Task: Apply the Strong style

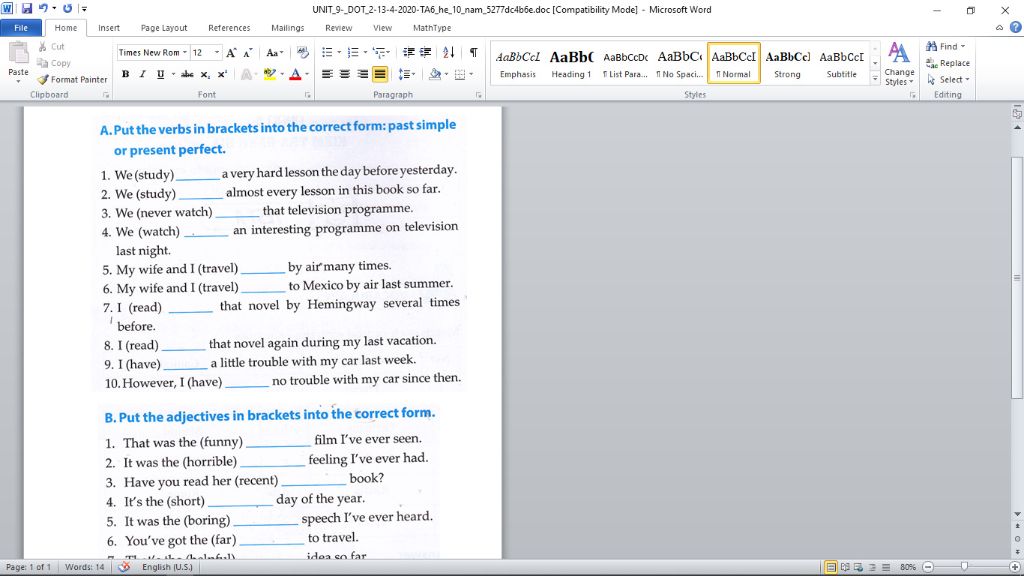Action: [x=787, y=64]
